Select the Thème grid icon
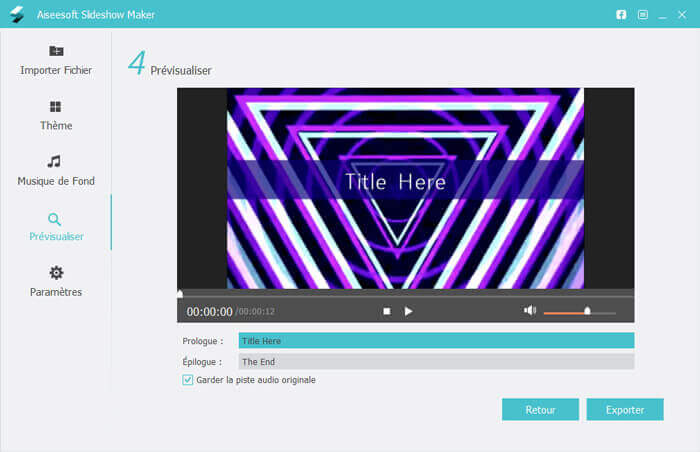The width and height of the screenshot is (700, 452). (x=56, y=106)
